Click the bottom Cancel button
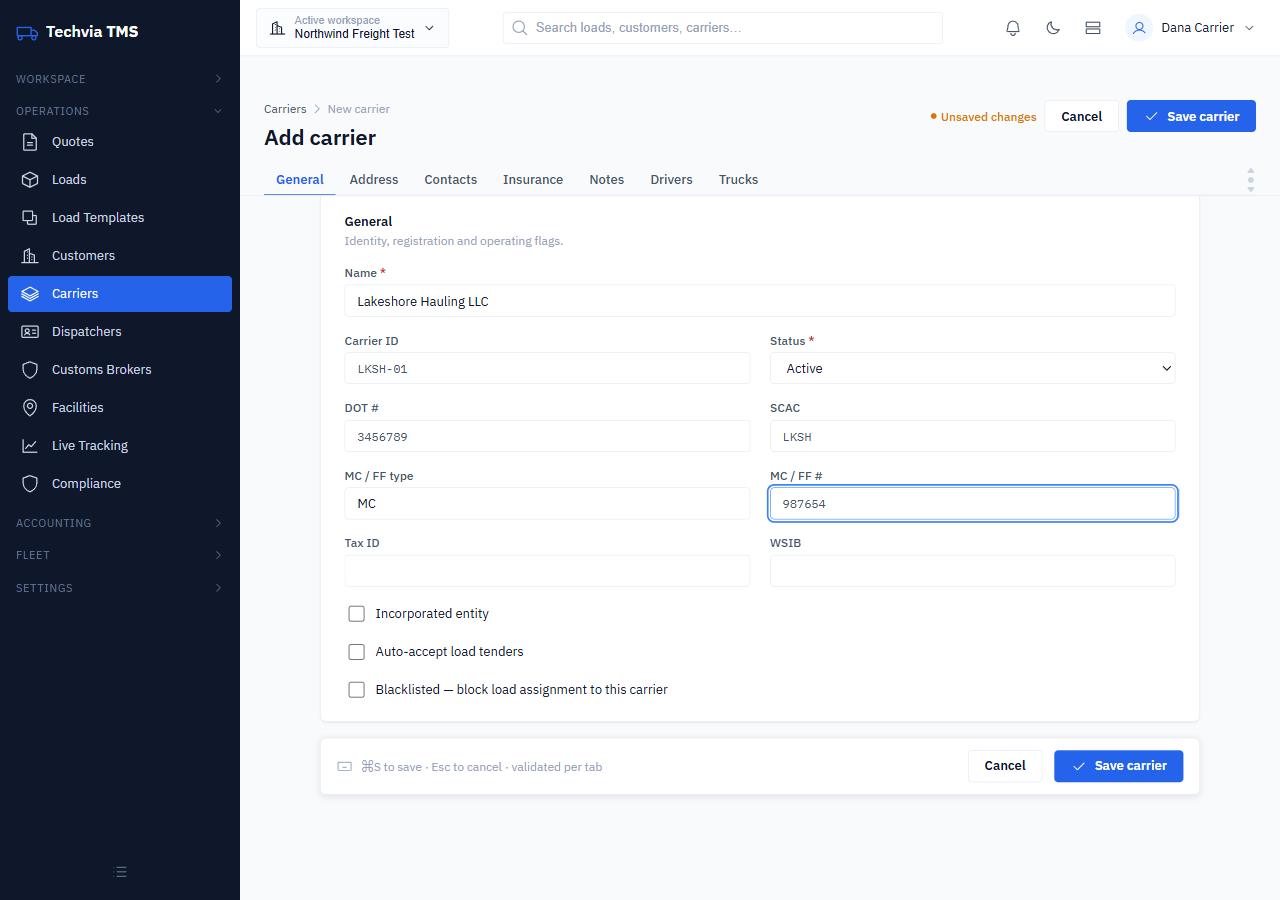Viewport: 1280px width, 900px height. tap(1005, 766)
